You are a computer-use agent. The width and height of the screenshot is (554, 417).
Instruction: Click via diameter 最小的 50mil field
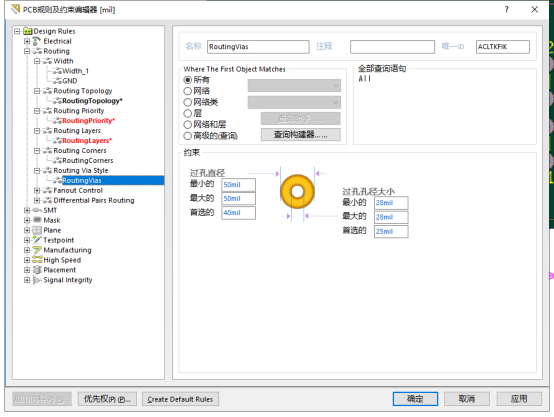coord(238,185)
